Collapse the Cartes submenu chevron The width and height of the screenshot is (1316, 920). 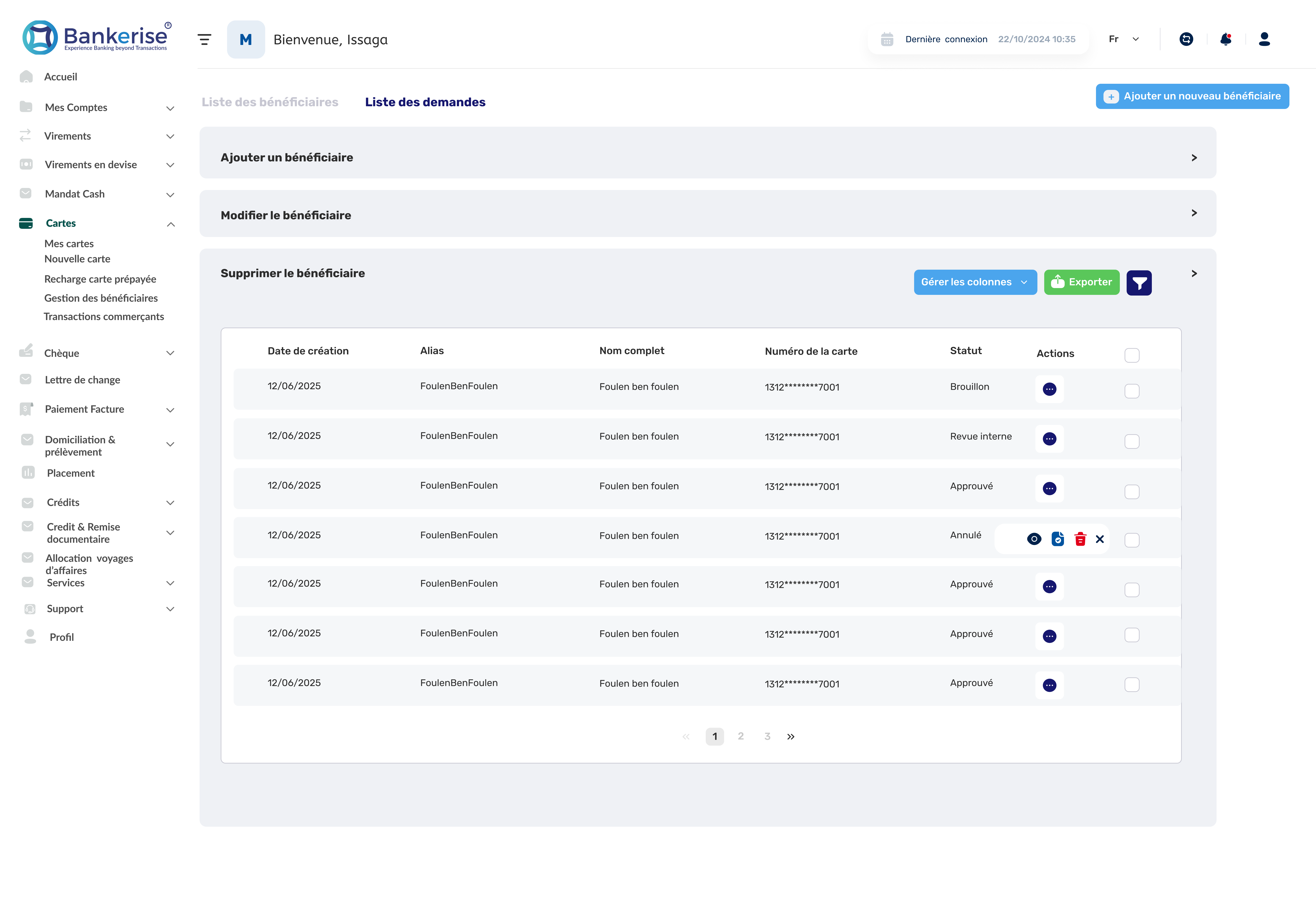170,224
